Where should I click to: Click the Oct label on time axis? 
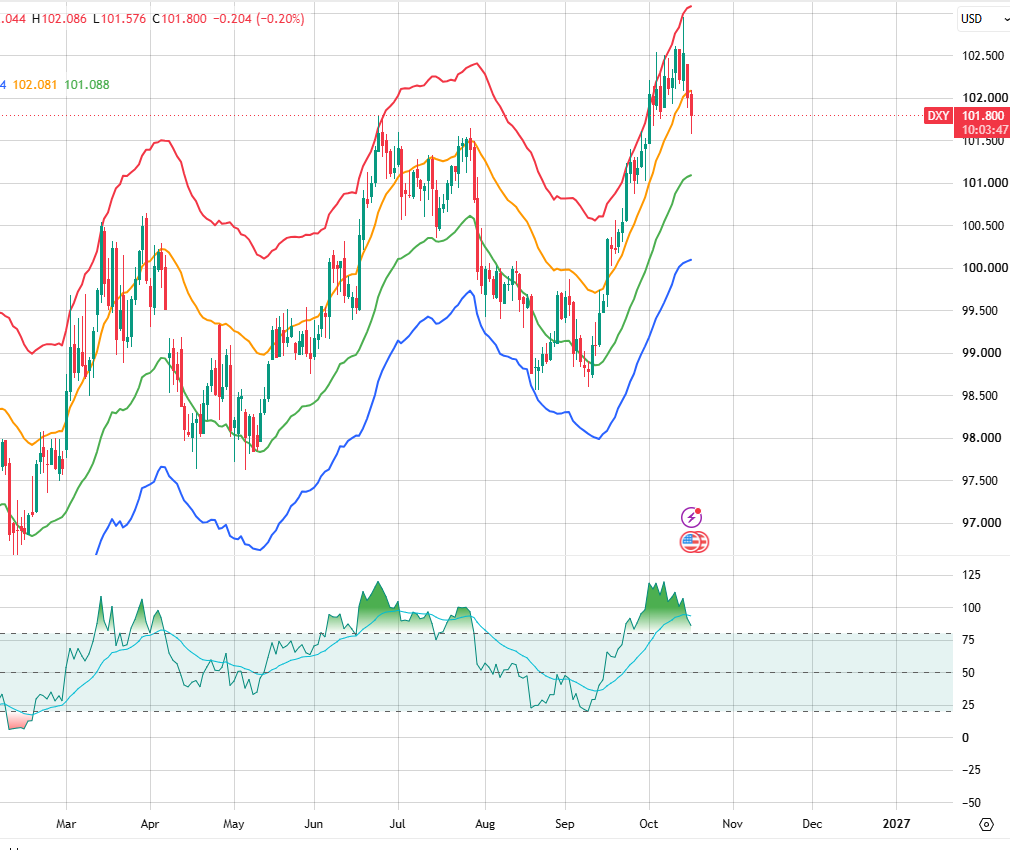pos(649,824)
